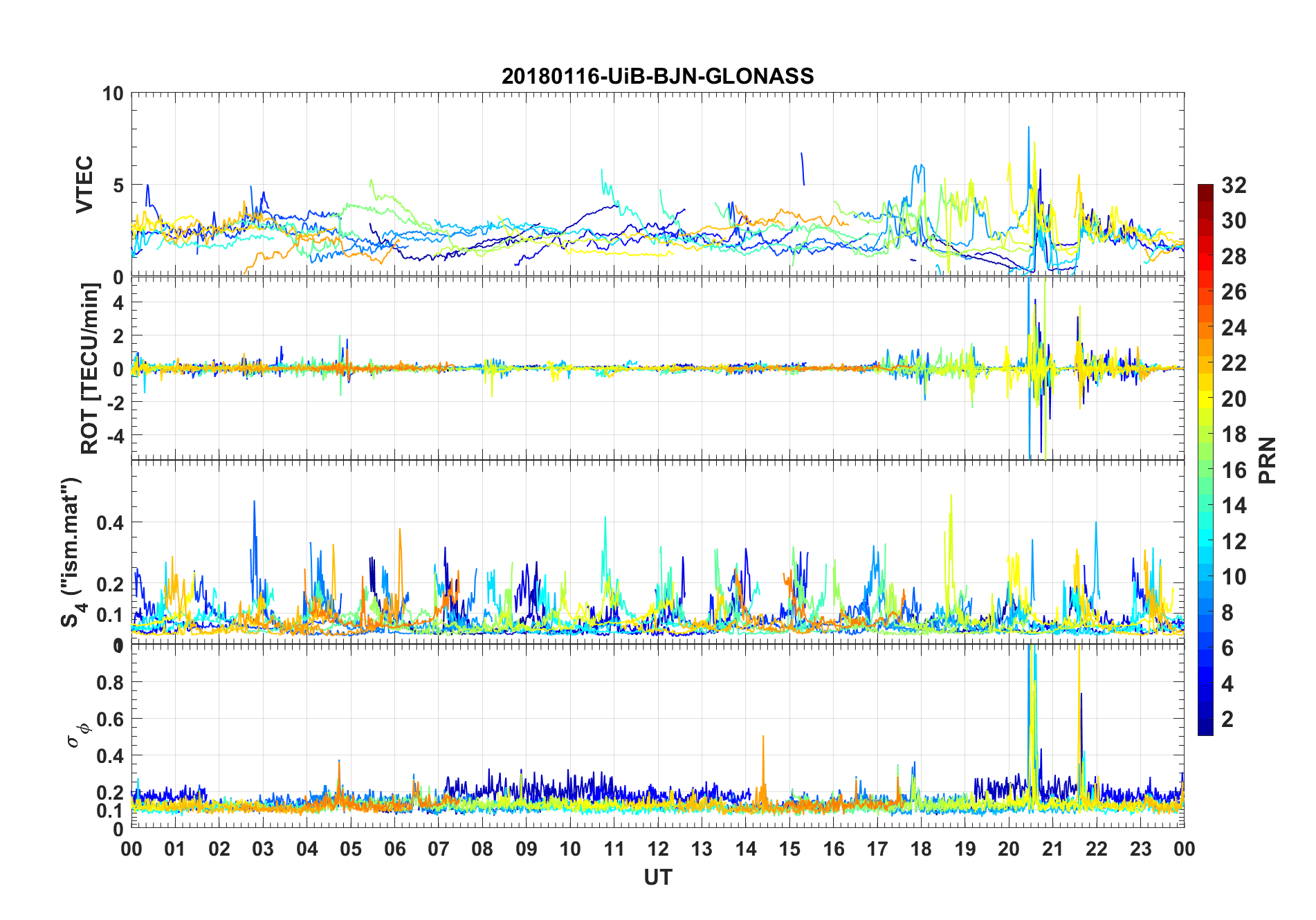The height and width of the screenshot is (920, 1316).
Task: Select hour tick 19 on the UT axis
Action: (x=965, y=849)
